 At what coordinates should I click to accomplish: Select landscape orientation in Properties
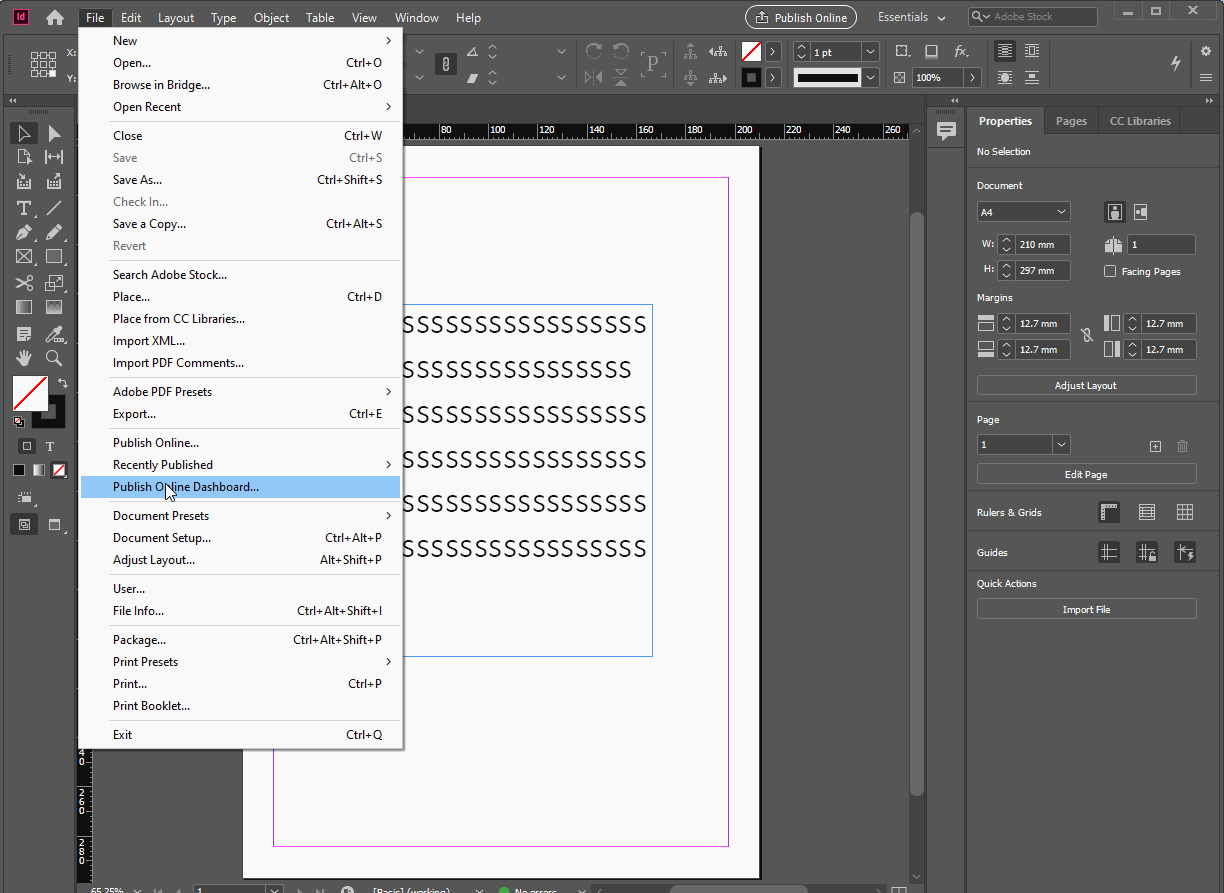pyautogui.click(x=1141, y=212)
